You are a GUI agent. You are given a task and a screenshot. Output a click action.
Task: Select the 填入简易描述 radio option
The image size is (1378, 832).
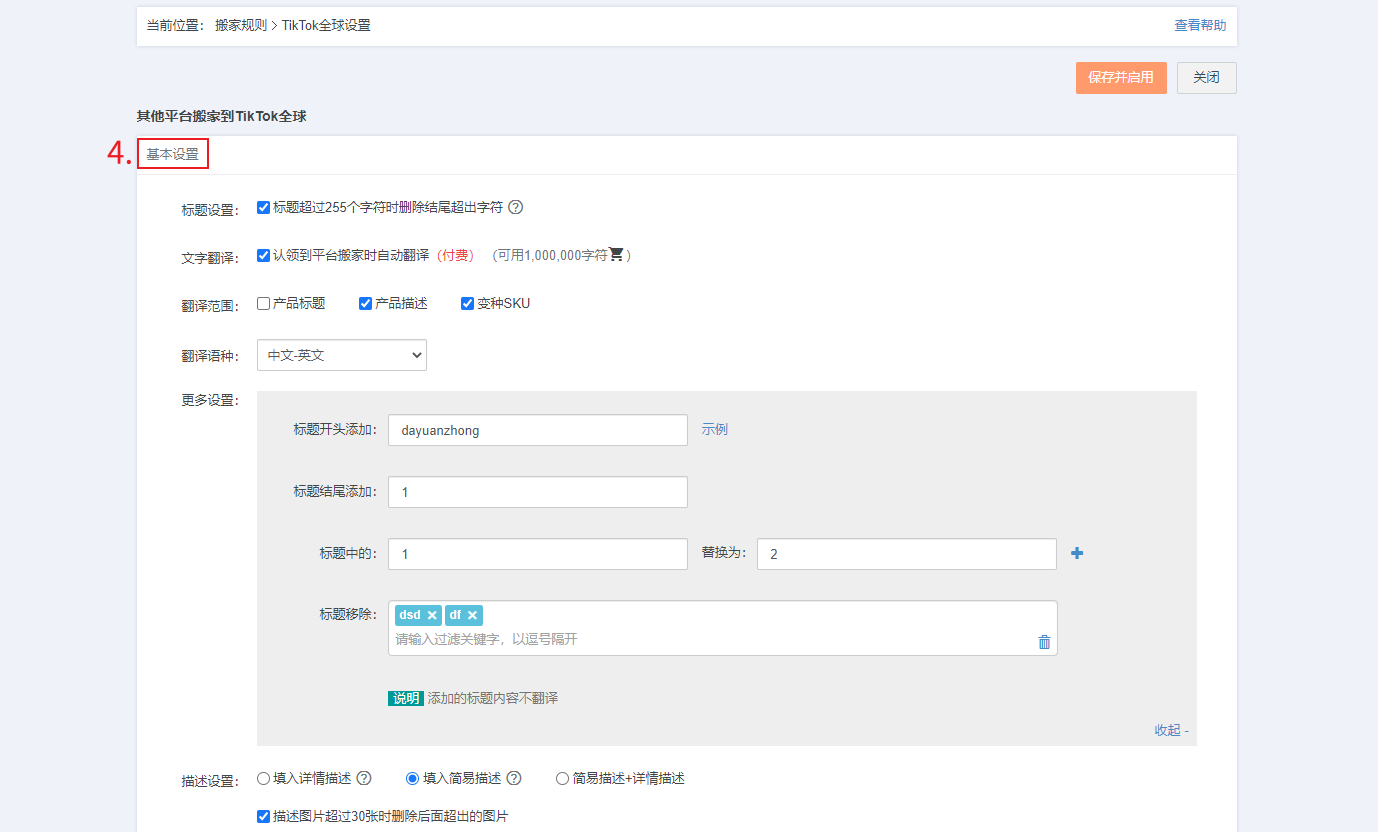pos(413,778)
